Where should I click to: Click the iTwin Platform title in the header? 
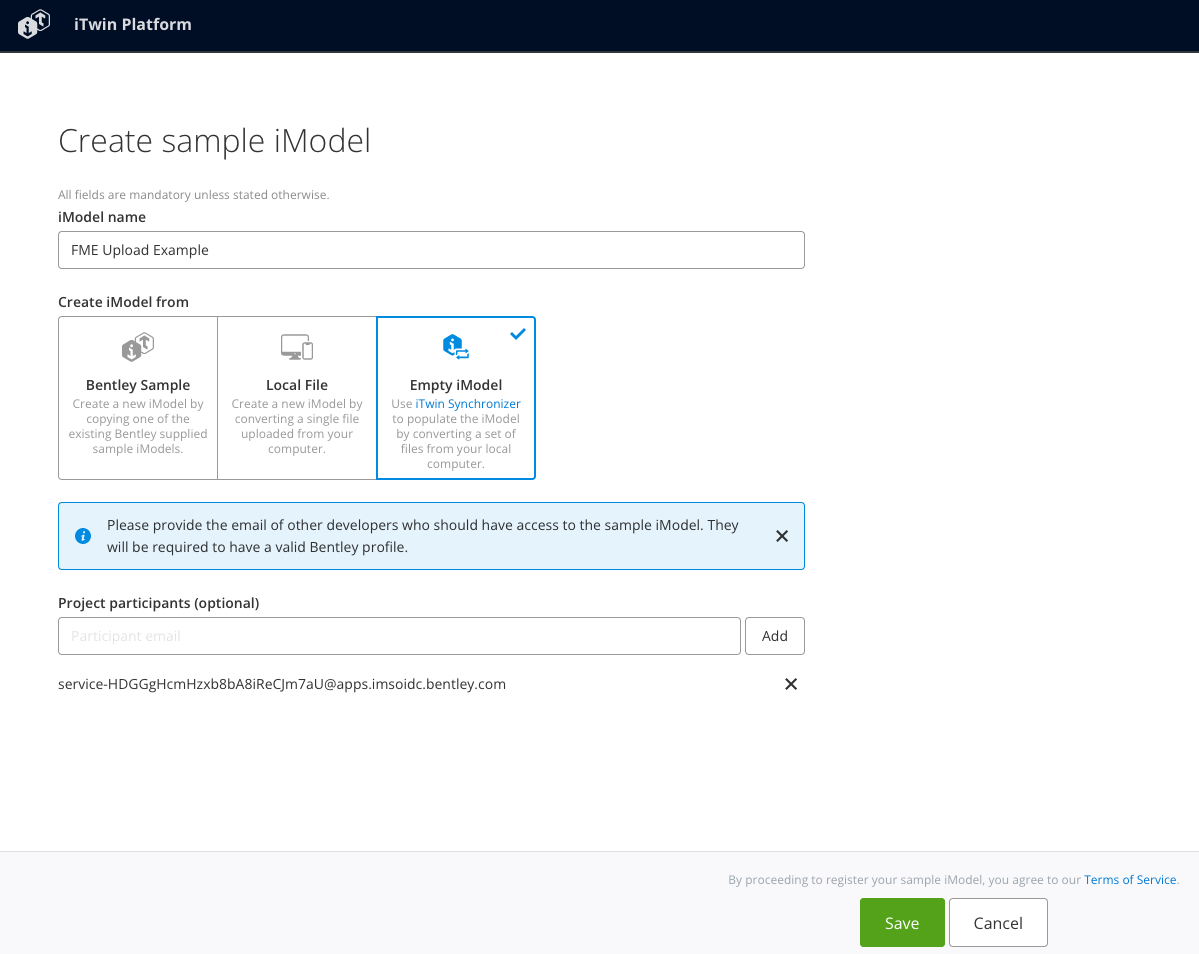tap(132, 24)
